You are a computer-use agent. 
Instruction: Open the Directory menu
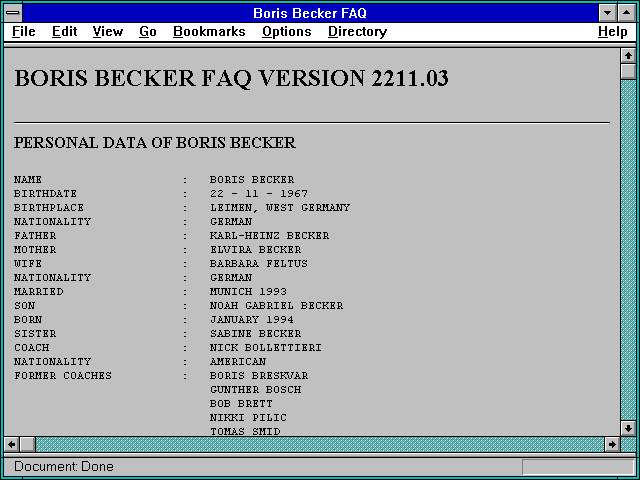(358, 32)
